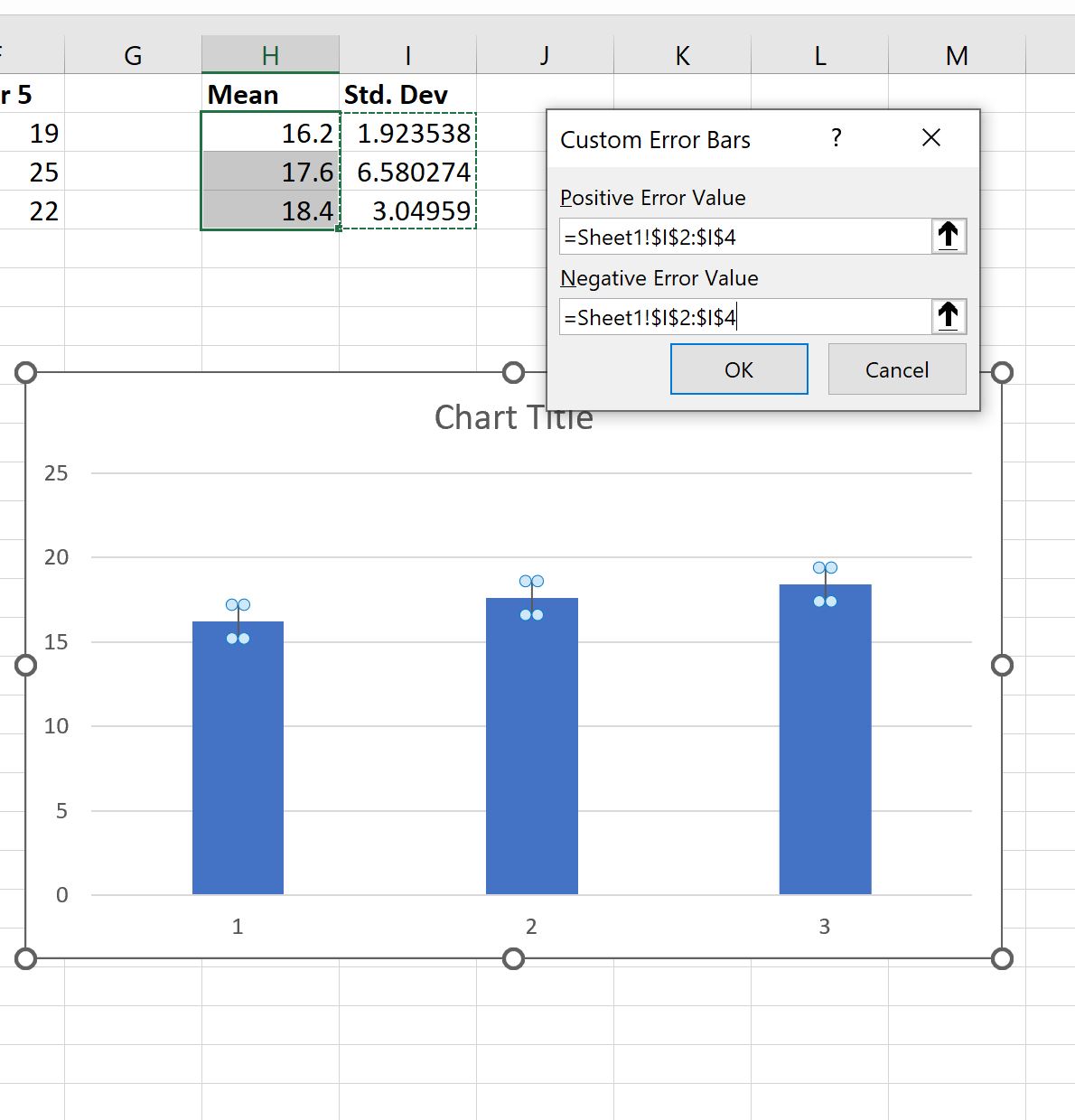The height and width of the screenshot is (1120, 1075).
Task: Click range selector icon for Positive Error Value
Action: click(948, 237)
